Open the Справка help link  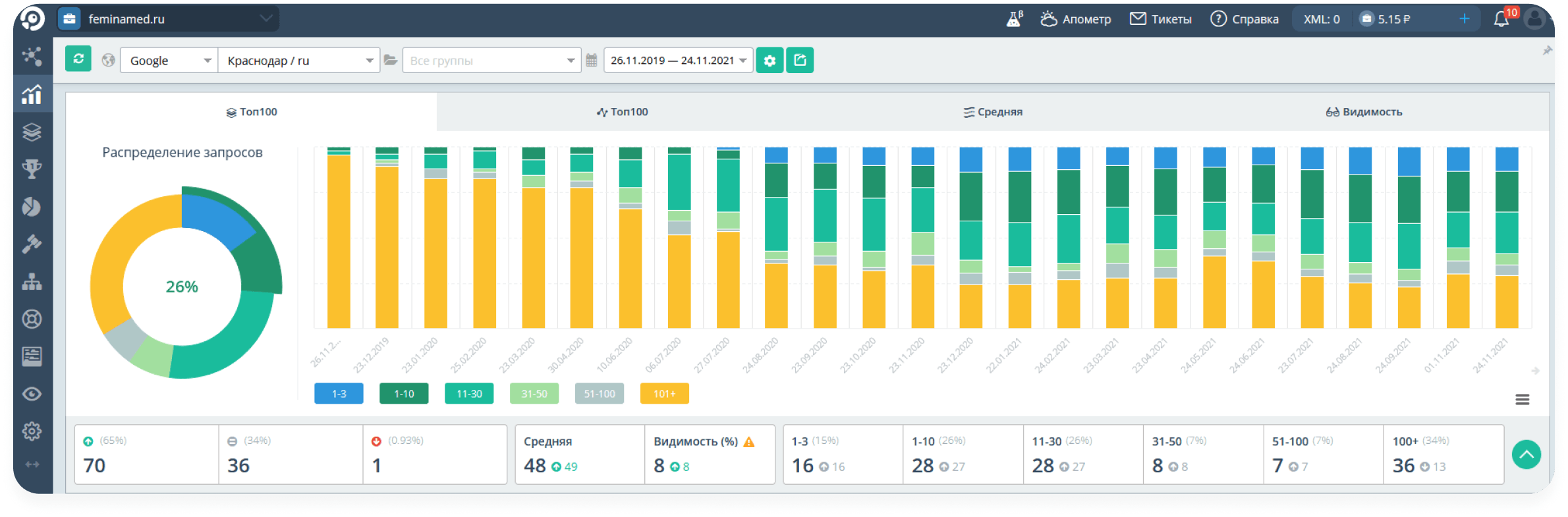click(1245, 19)
